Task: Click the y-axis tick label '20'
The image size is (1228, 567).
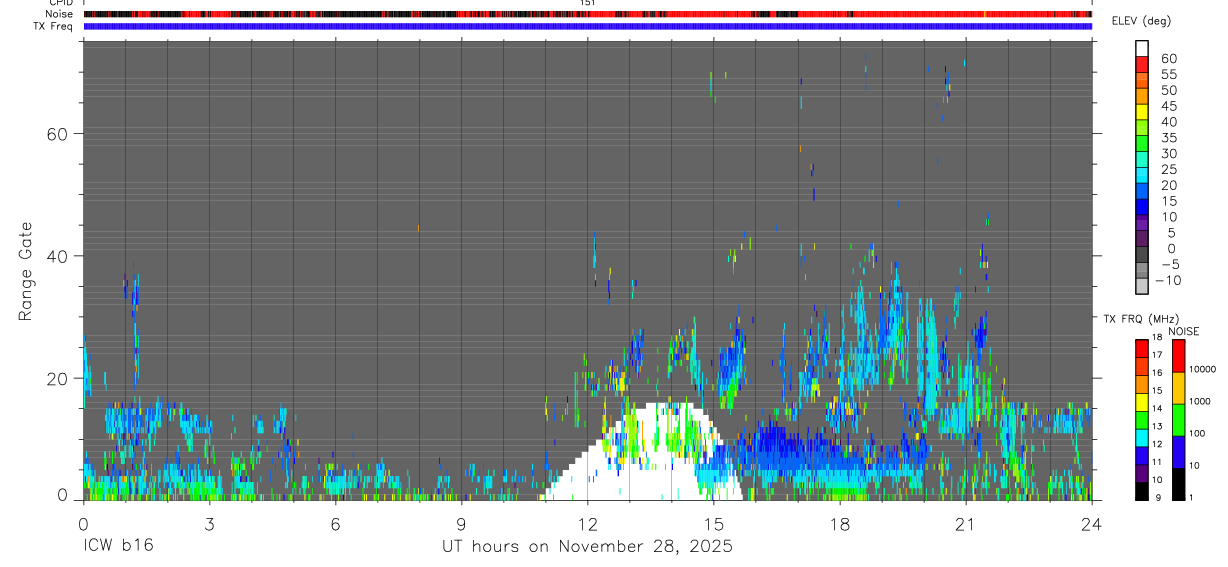Action: pyautogui.click(x=59, y=379)
